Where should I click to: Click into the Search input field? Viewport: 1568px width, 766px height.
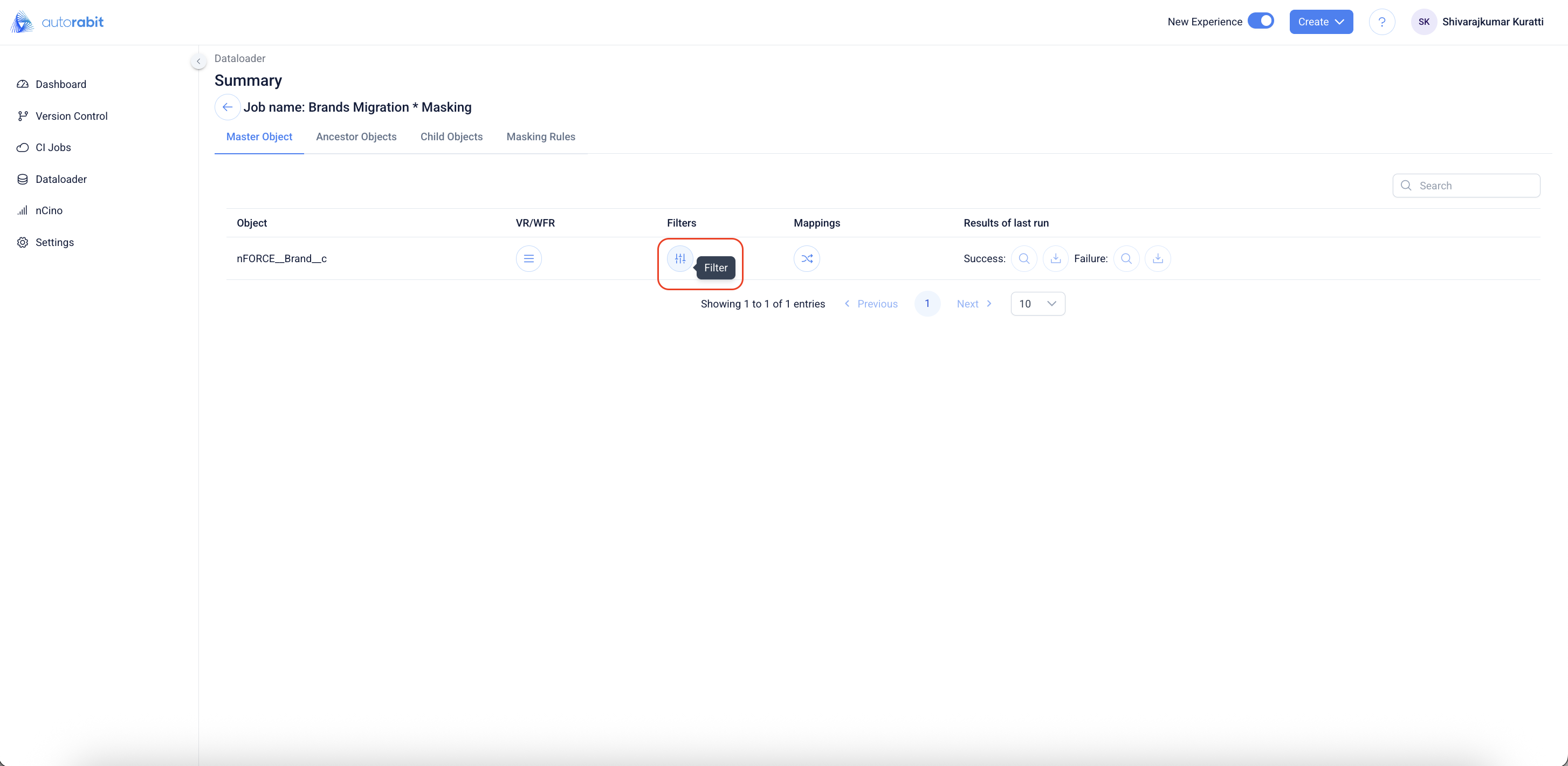tap(1473, 186)
